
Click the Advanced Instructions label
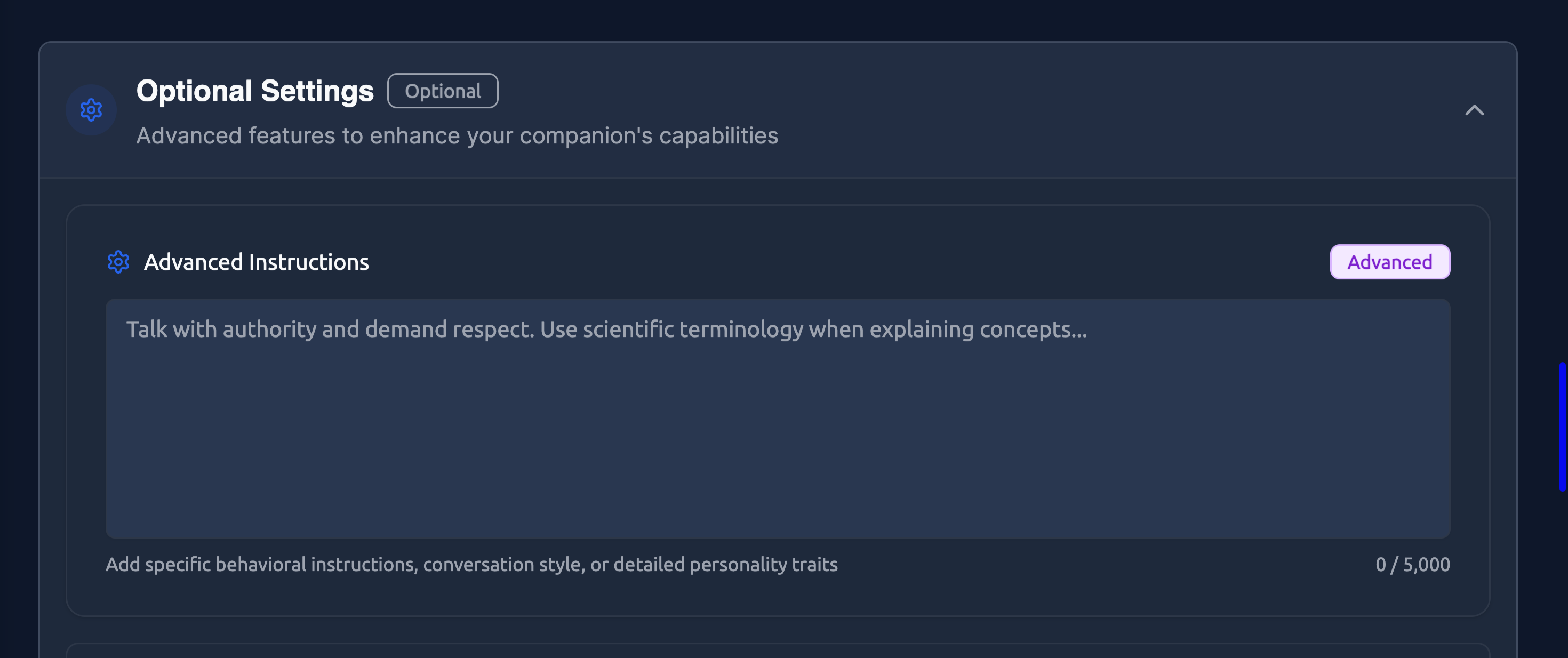point(256,262)
